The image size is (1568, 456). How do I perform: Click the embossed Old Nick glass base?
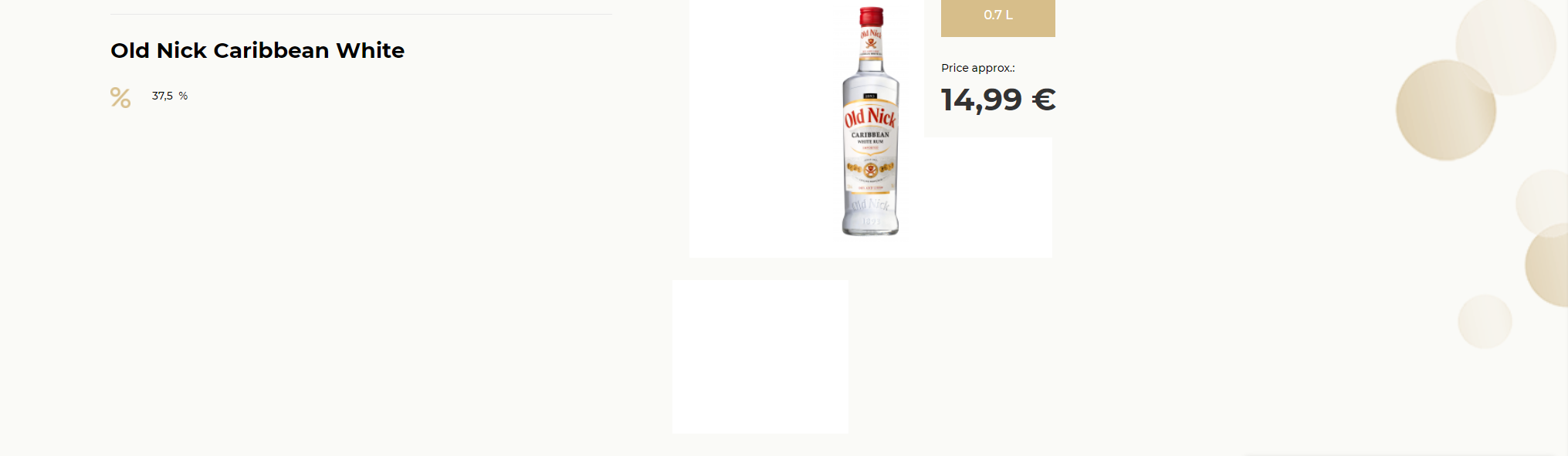click(x=870, y=212)
